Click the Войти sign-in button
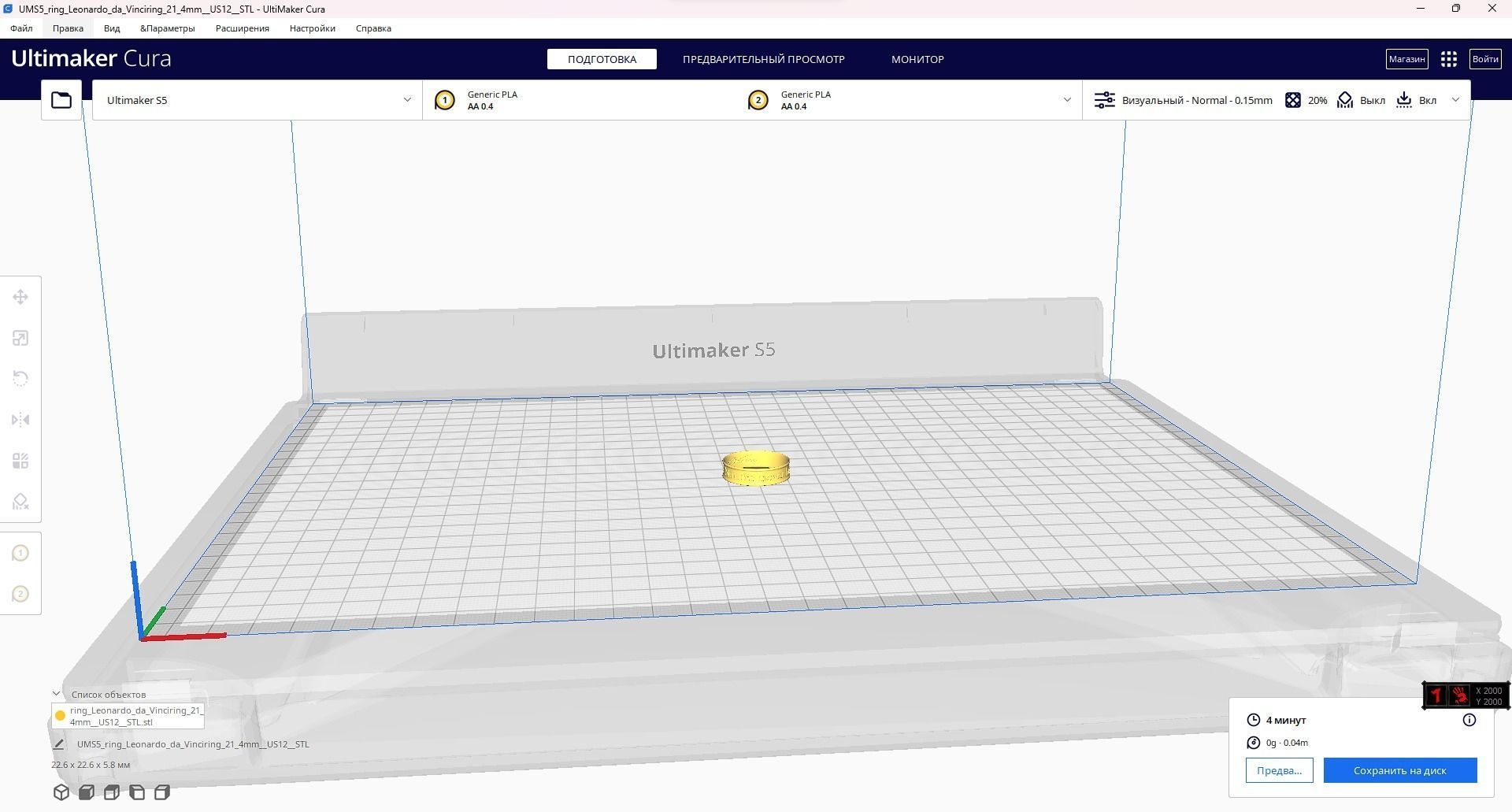 click(1485, 59)
